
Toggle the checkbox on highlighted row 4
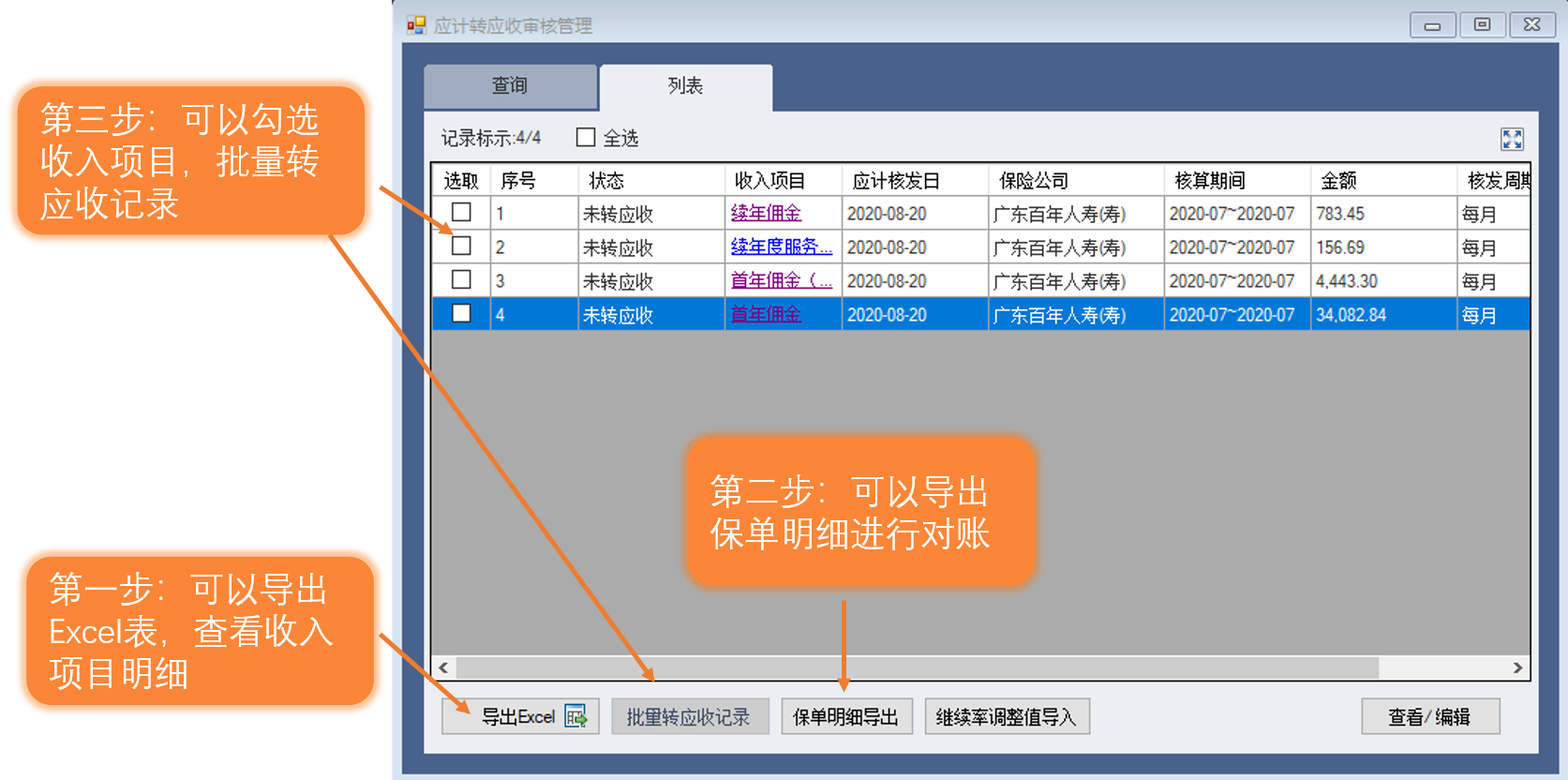tap(461, 314)
